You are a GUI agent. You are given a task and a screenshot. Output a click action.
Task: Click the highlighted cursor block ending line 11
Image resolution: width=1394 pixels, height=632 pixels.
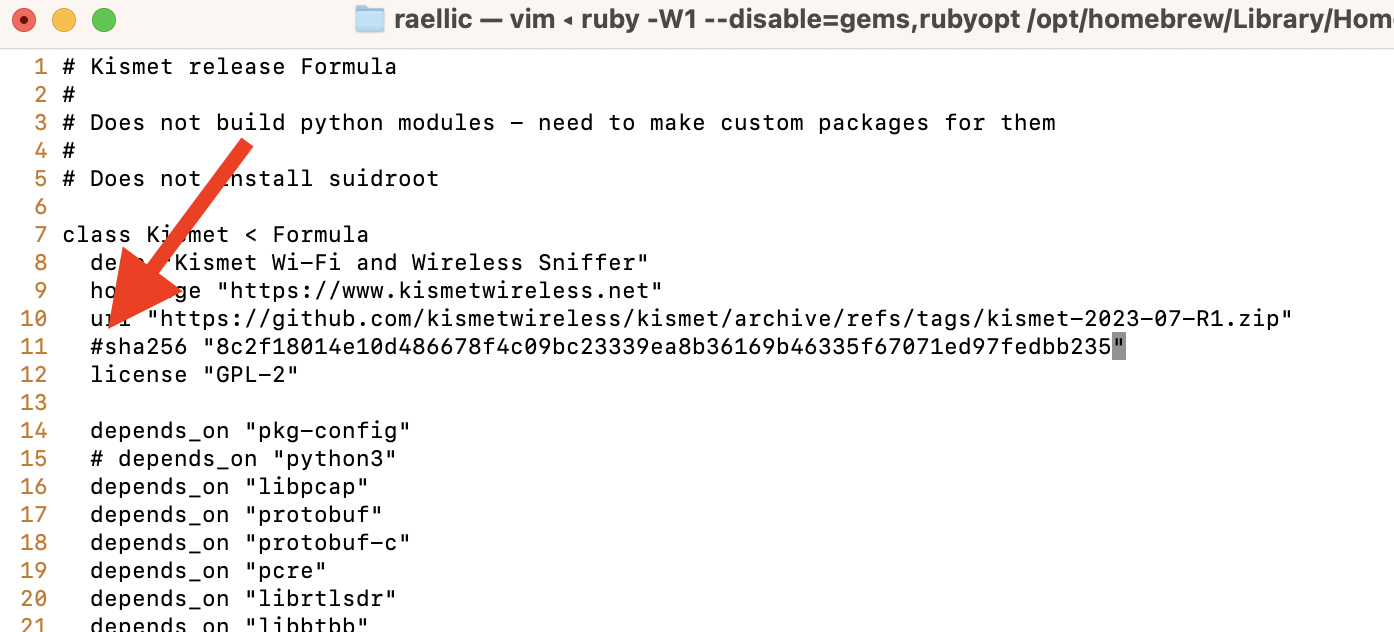(x=1119, y=347)
